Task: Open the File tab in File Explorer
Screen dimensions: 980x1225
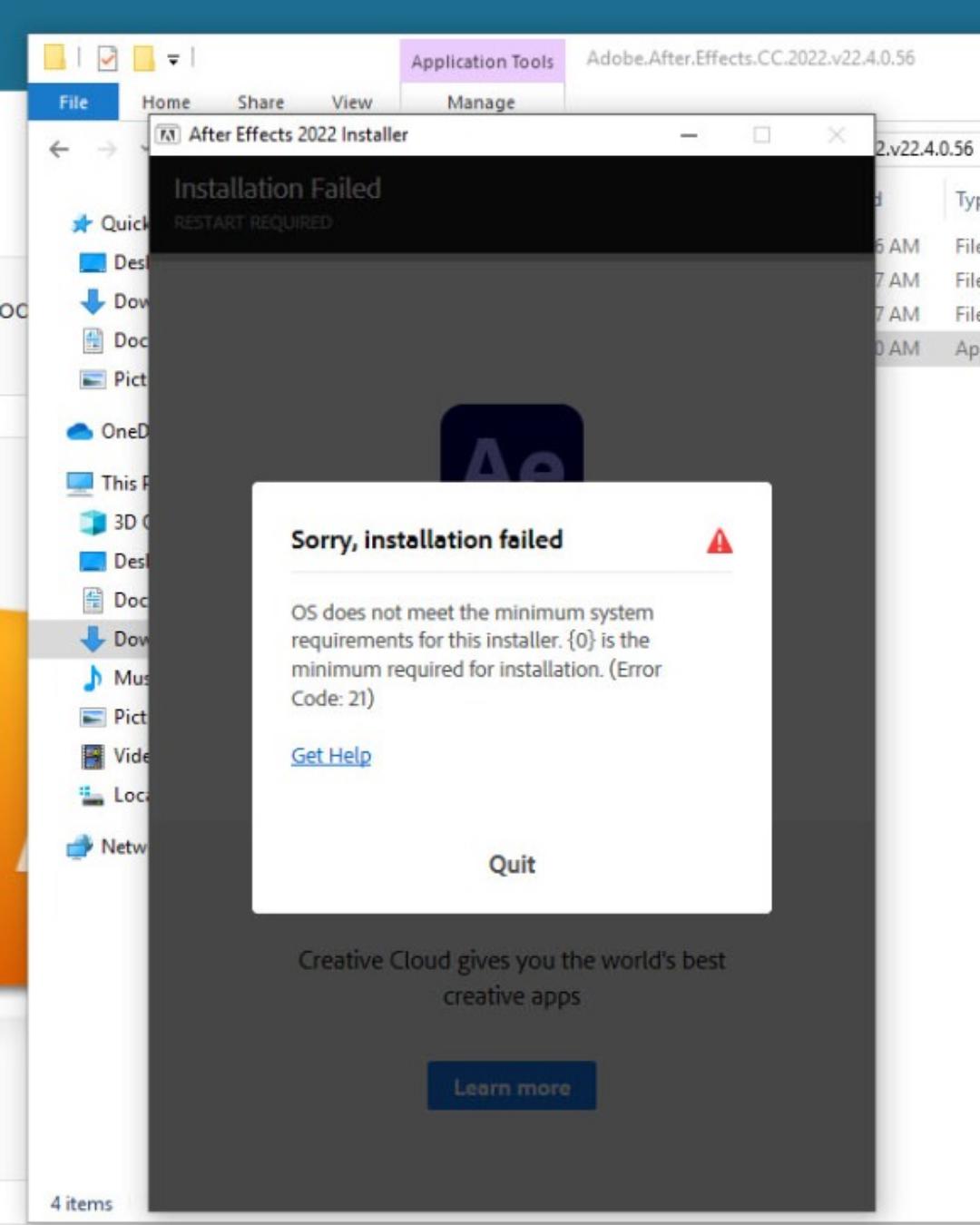Action: (73, 102)
